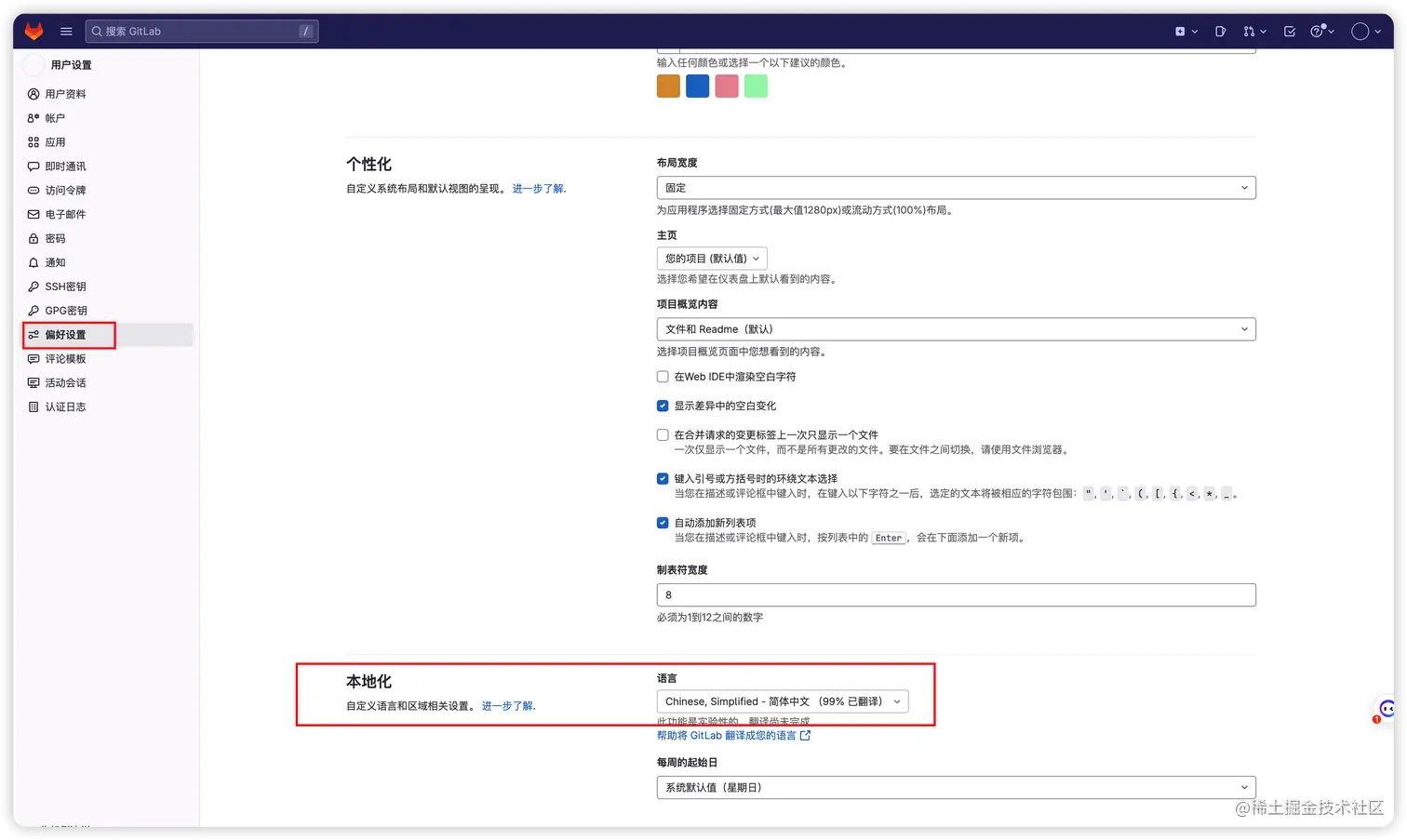Enable rendering whitespace in Web IDE
The image size is (1407, 840).
662,377
